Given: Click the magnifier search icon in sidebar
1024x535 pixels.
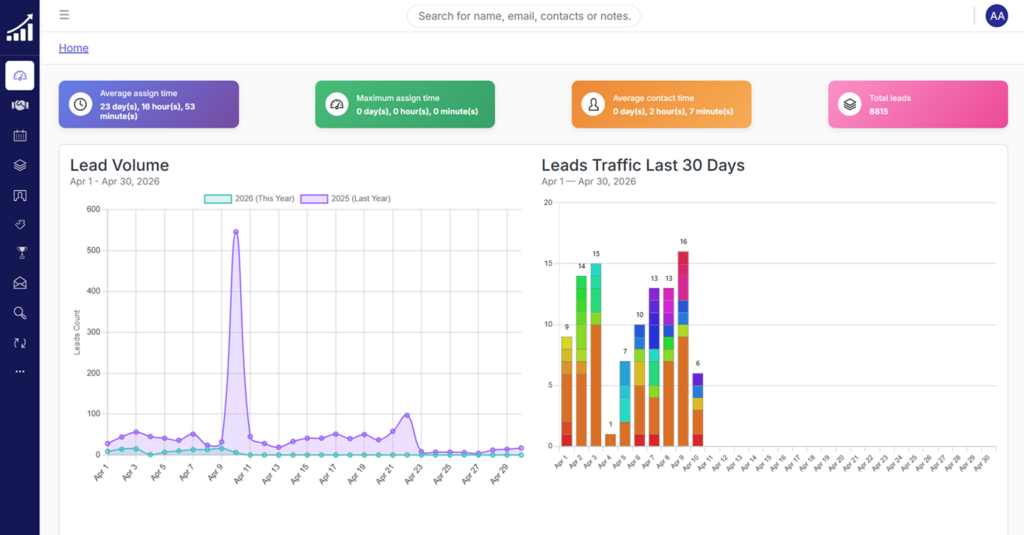Looking at the screenshot, I should point(20,313).
